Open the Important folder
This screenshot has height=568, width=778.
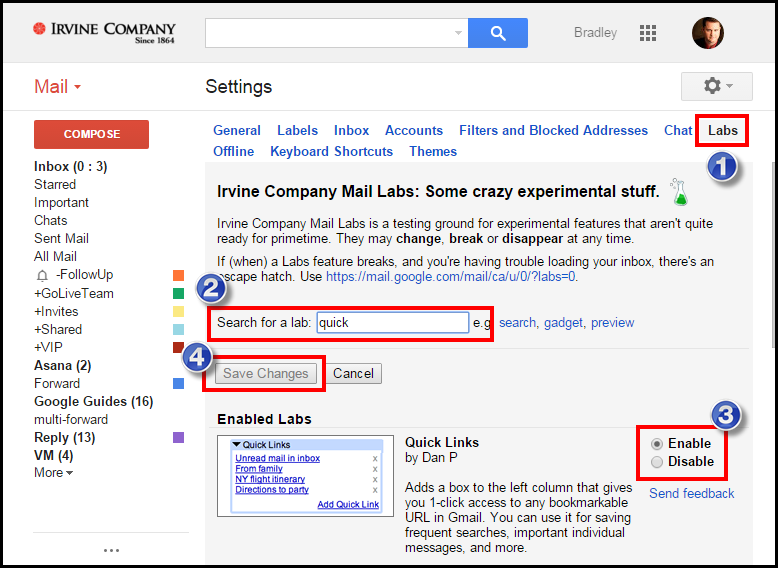(61, 202)
